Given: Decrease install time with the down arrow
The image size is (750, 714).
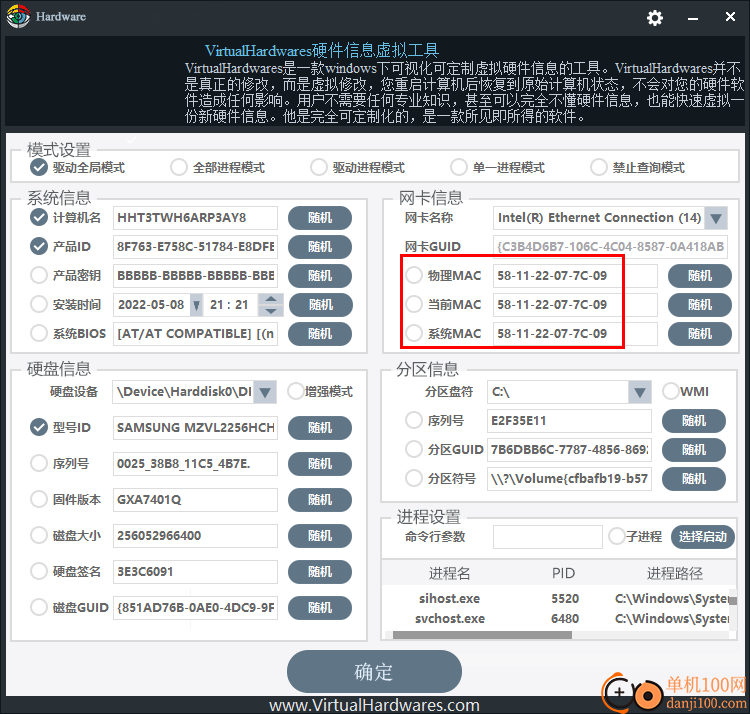Looking at the screenshot, I should tap(271, 311).
